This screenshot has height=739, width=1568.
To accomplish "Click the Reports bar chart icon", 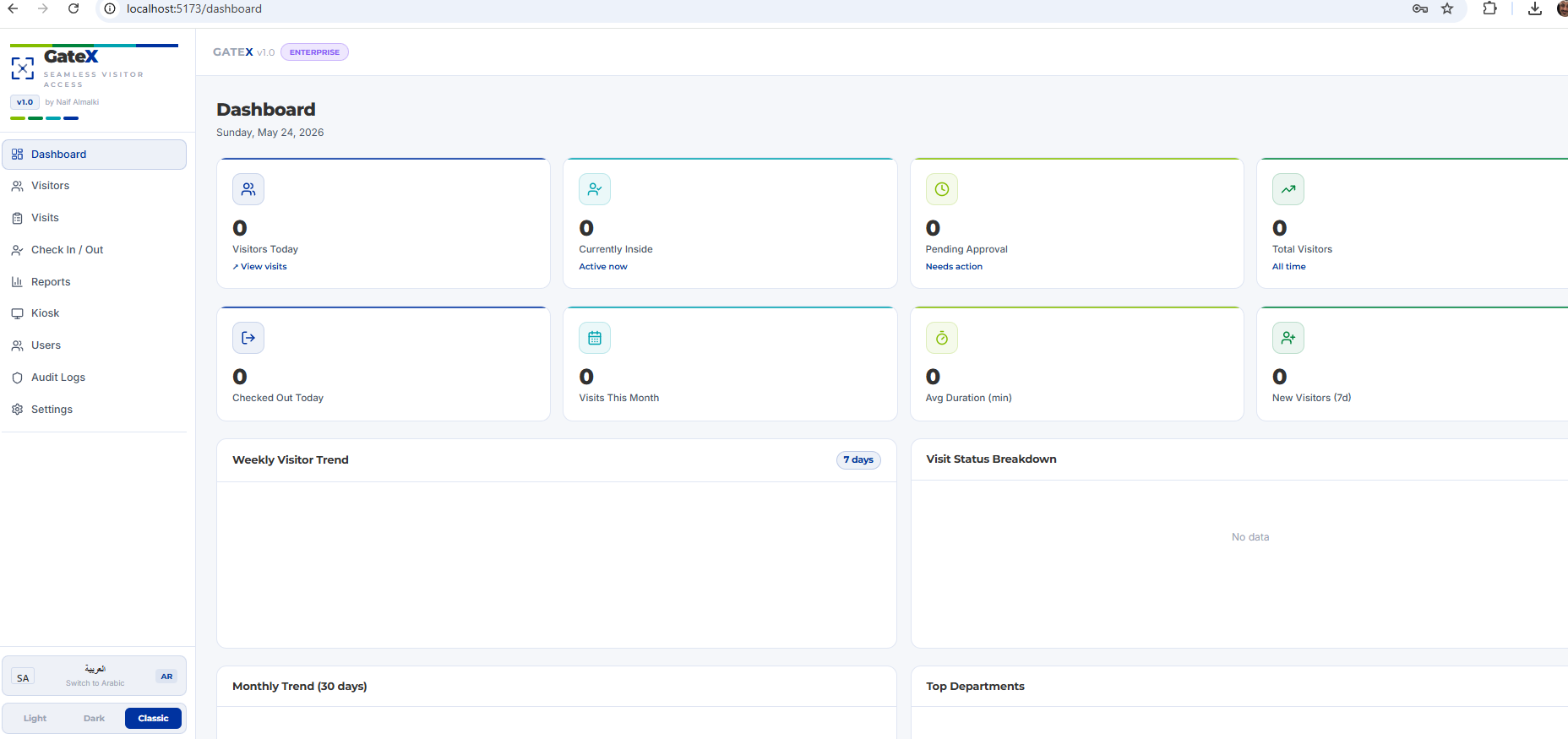I will 17,282.
